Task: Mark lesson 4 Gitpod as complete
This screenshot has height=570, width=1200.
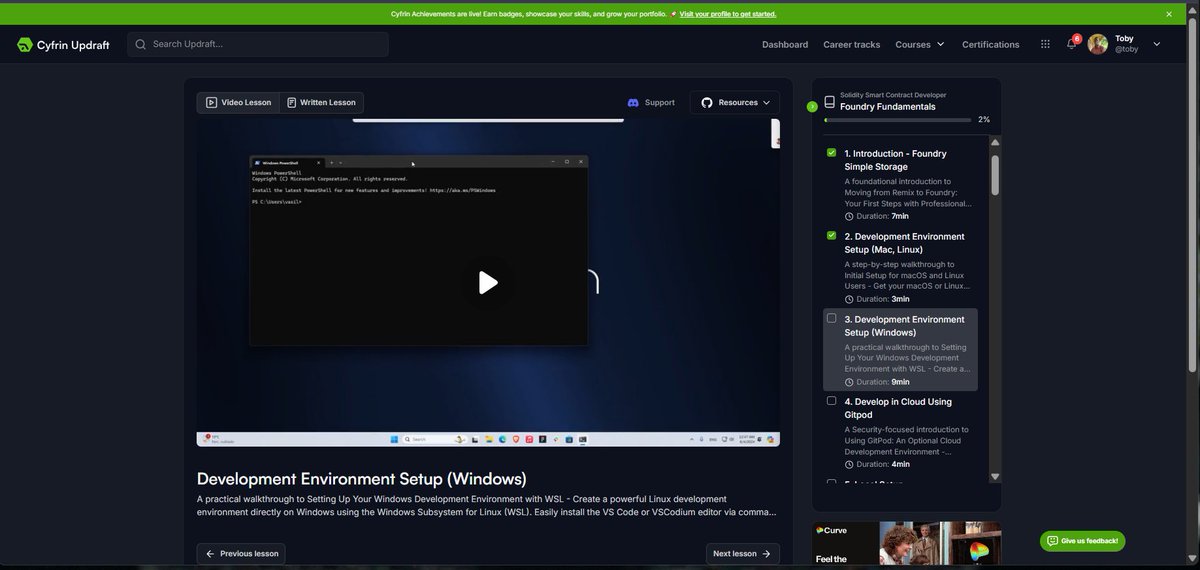Action: click(x=831, y=400)
